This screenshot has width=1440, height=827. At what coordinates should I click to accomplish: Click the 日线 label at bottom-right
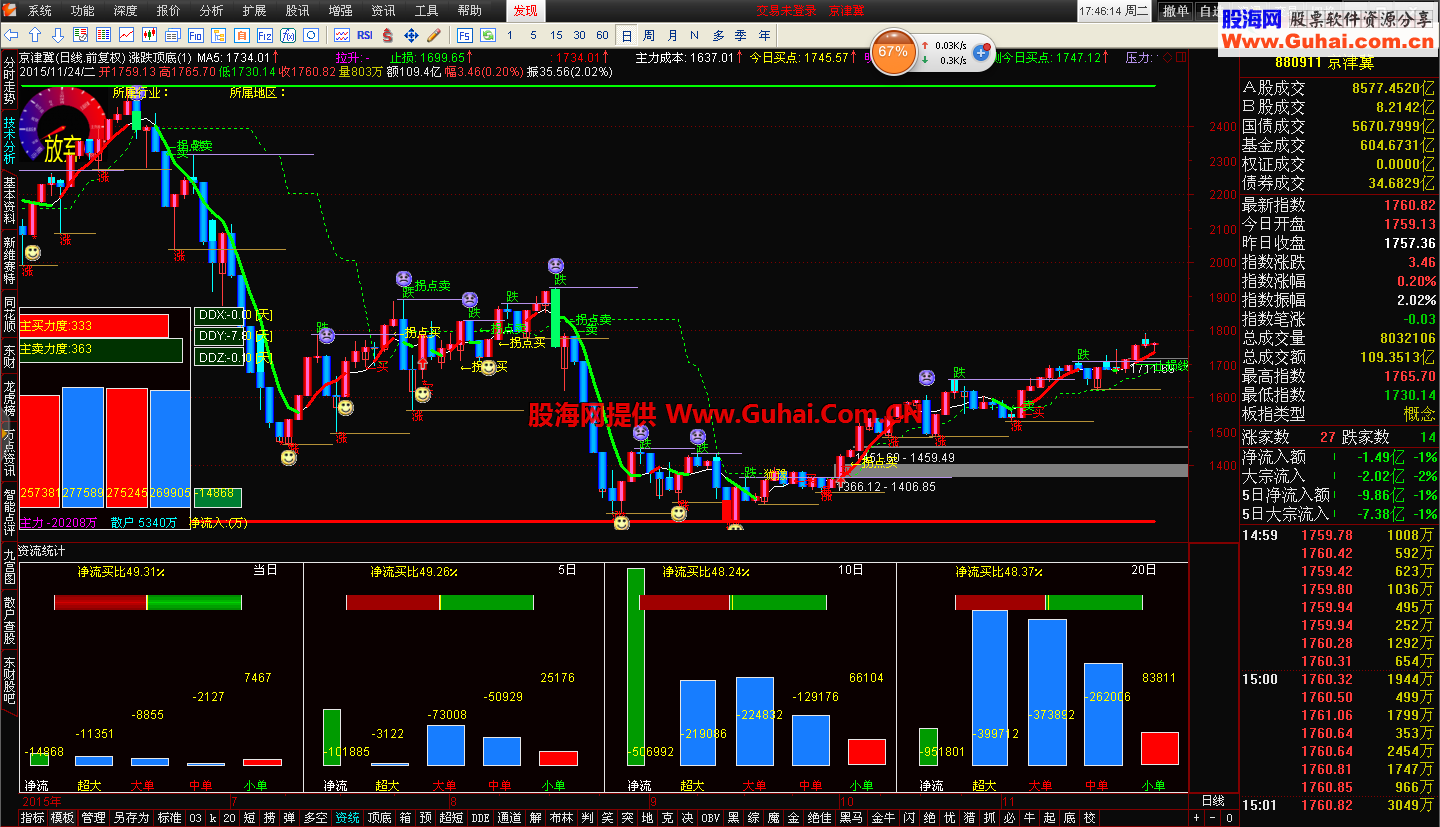1212,801
